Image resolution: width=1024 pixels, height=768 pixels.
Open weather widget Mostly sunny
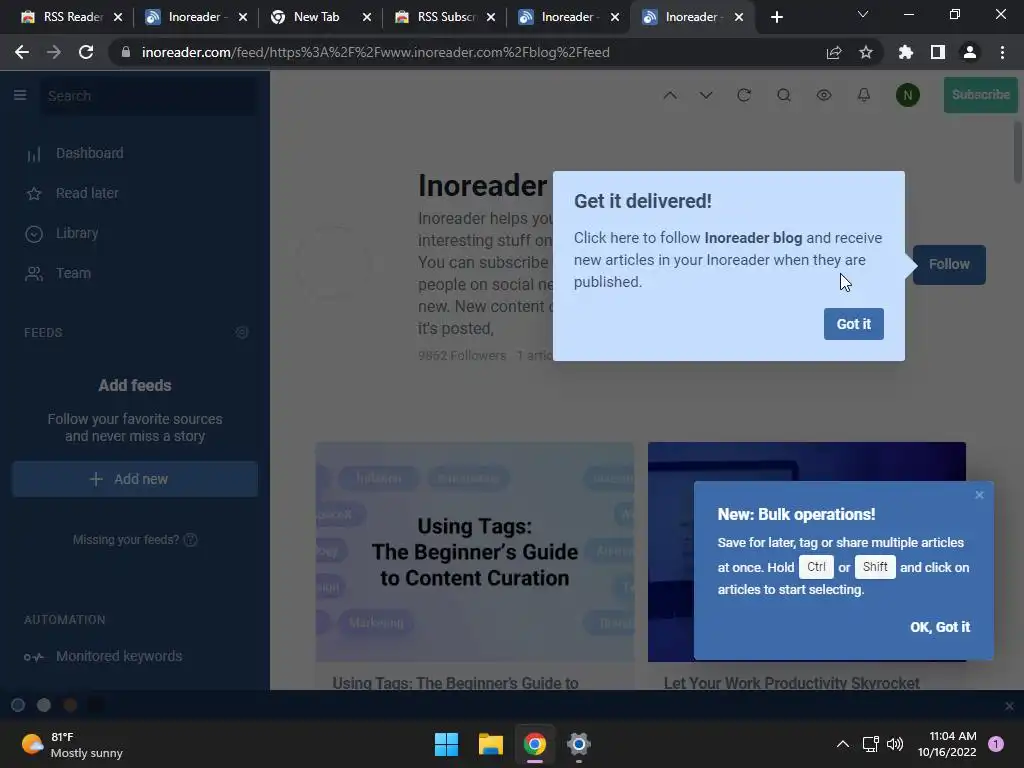coord(72,744)
